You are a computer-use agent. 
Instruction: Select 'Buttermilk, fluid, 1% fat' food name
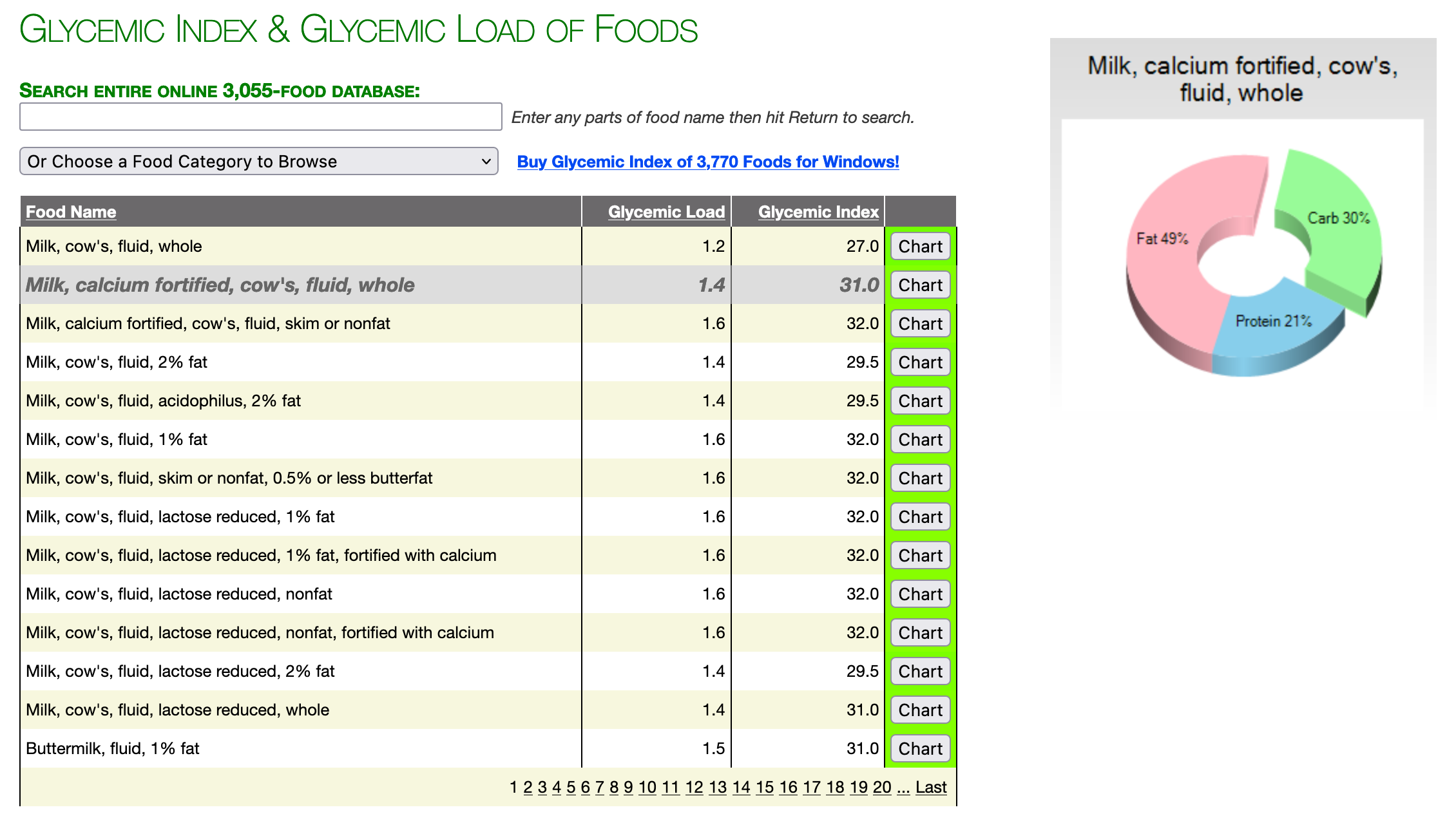pyautogui.click(x=113, y=748)
